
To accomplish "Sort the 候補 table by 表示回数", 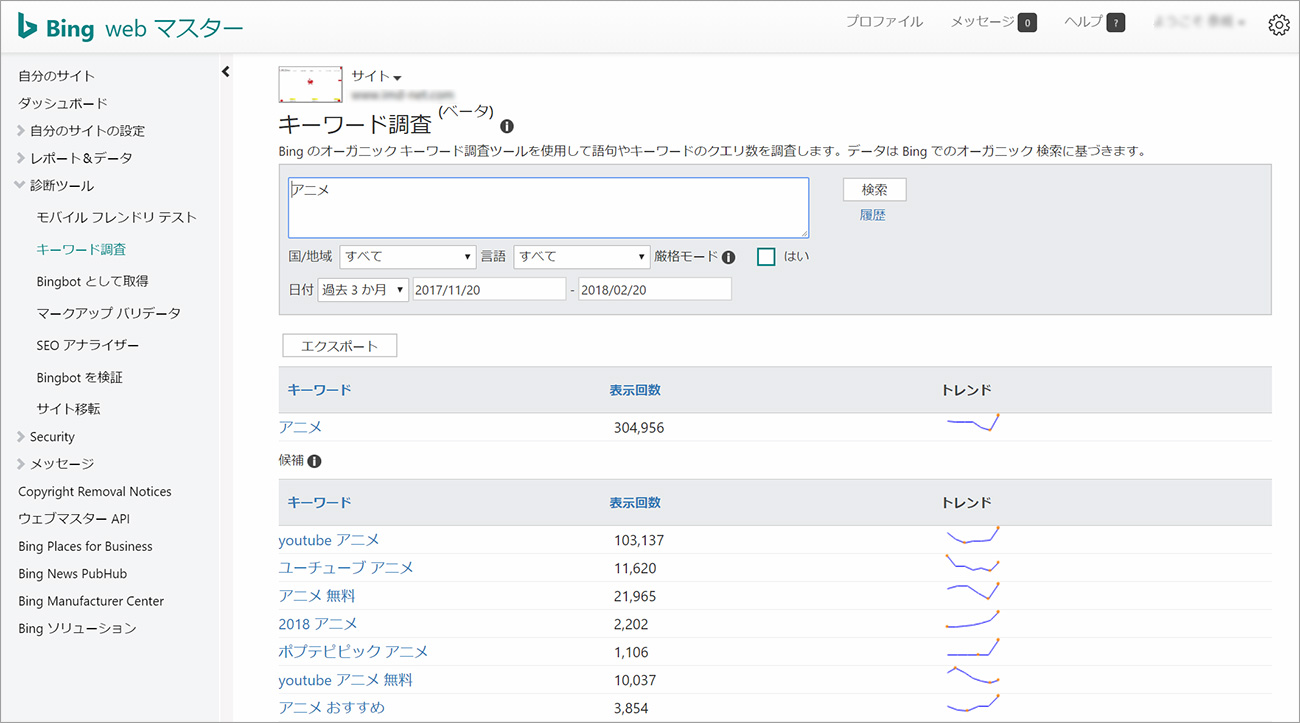I will (x=635, y=502).
